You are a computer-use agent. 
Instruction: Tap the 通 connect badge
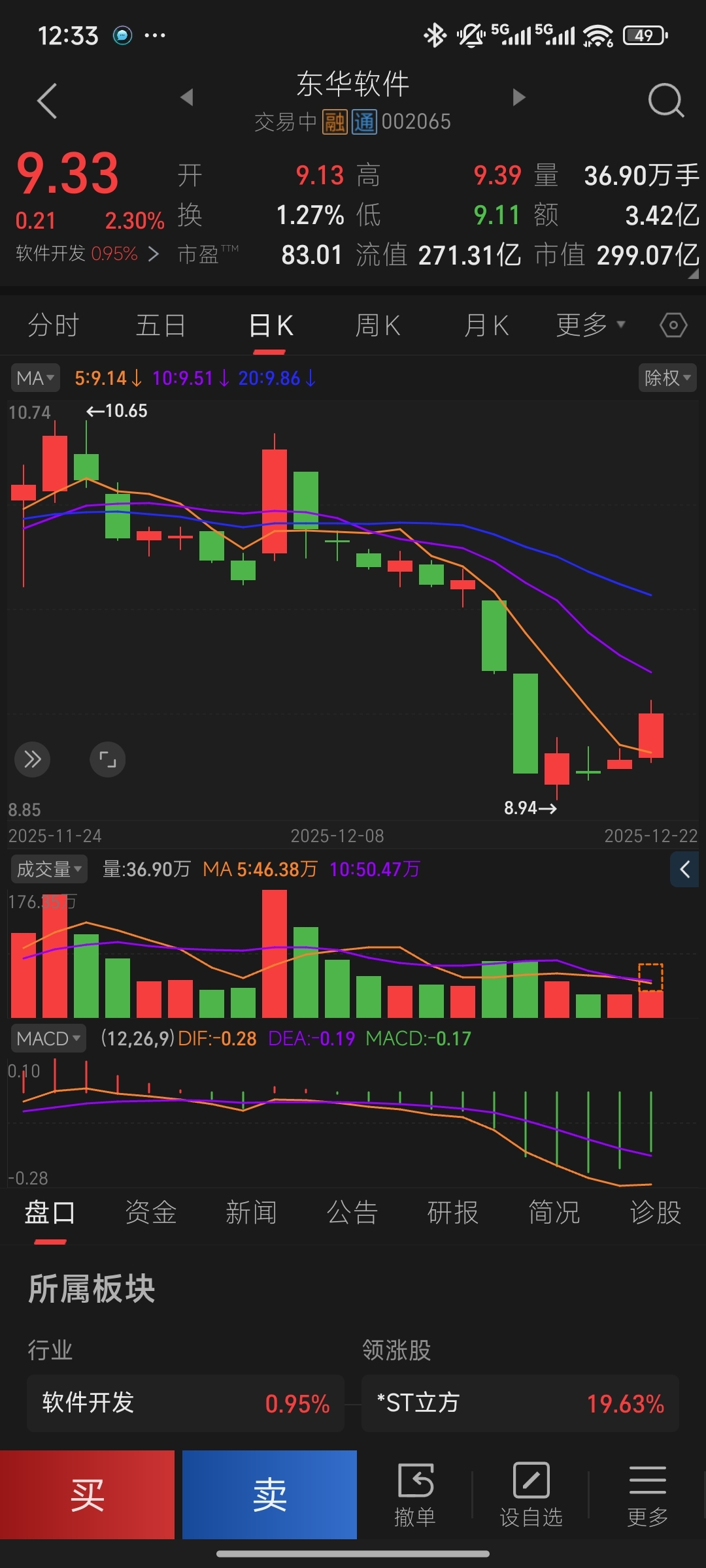pos(364,122)
